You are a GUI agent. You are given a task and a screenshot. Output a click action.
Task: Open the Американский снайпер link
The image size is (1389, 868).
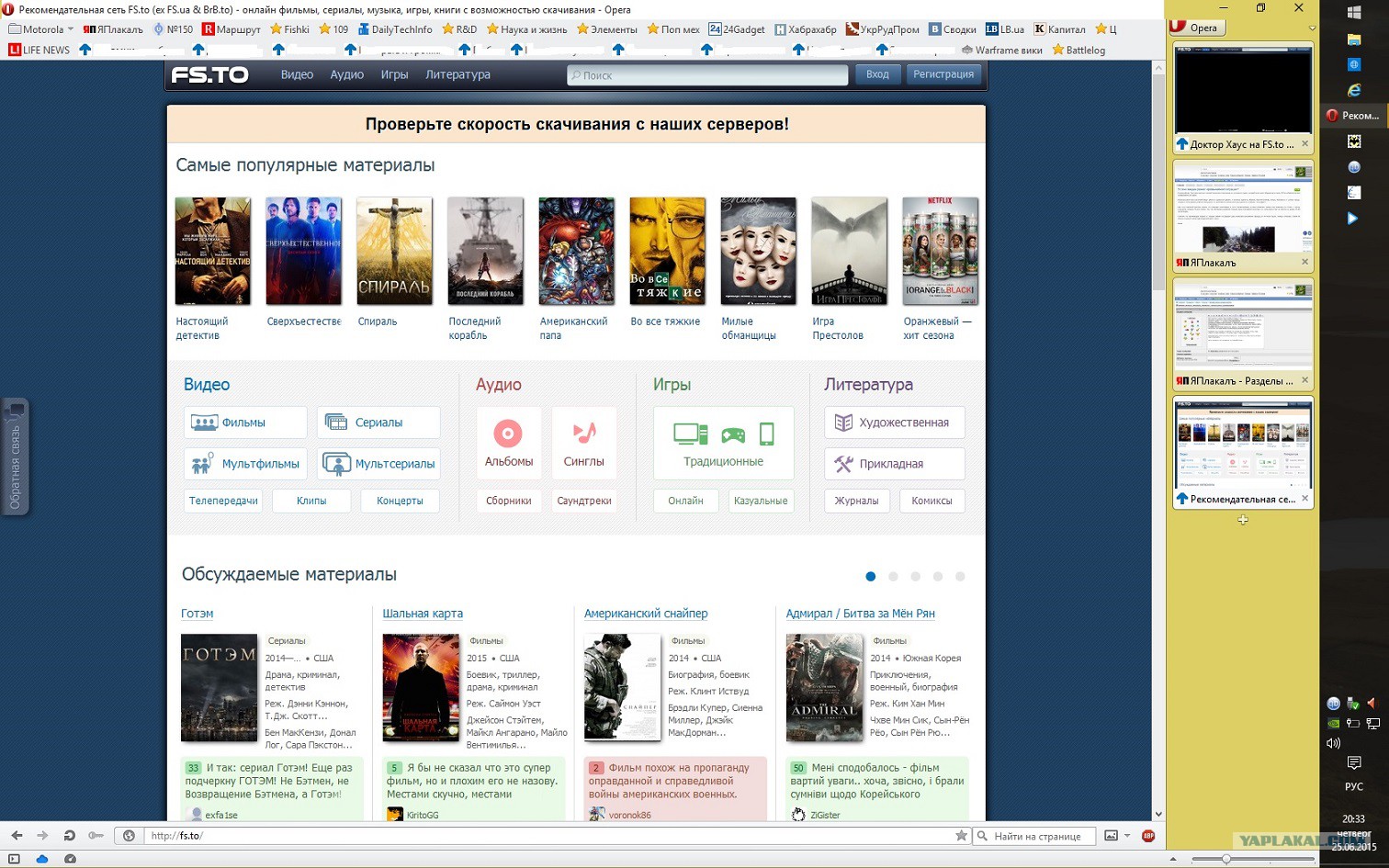646,614
